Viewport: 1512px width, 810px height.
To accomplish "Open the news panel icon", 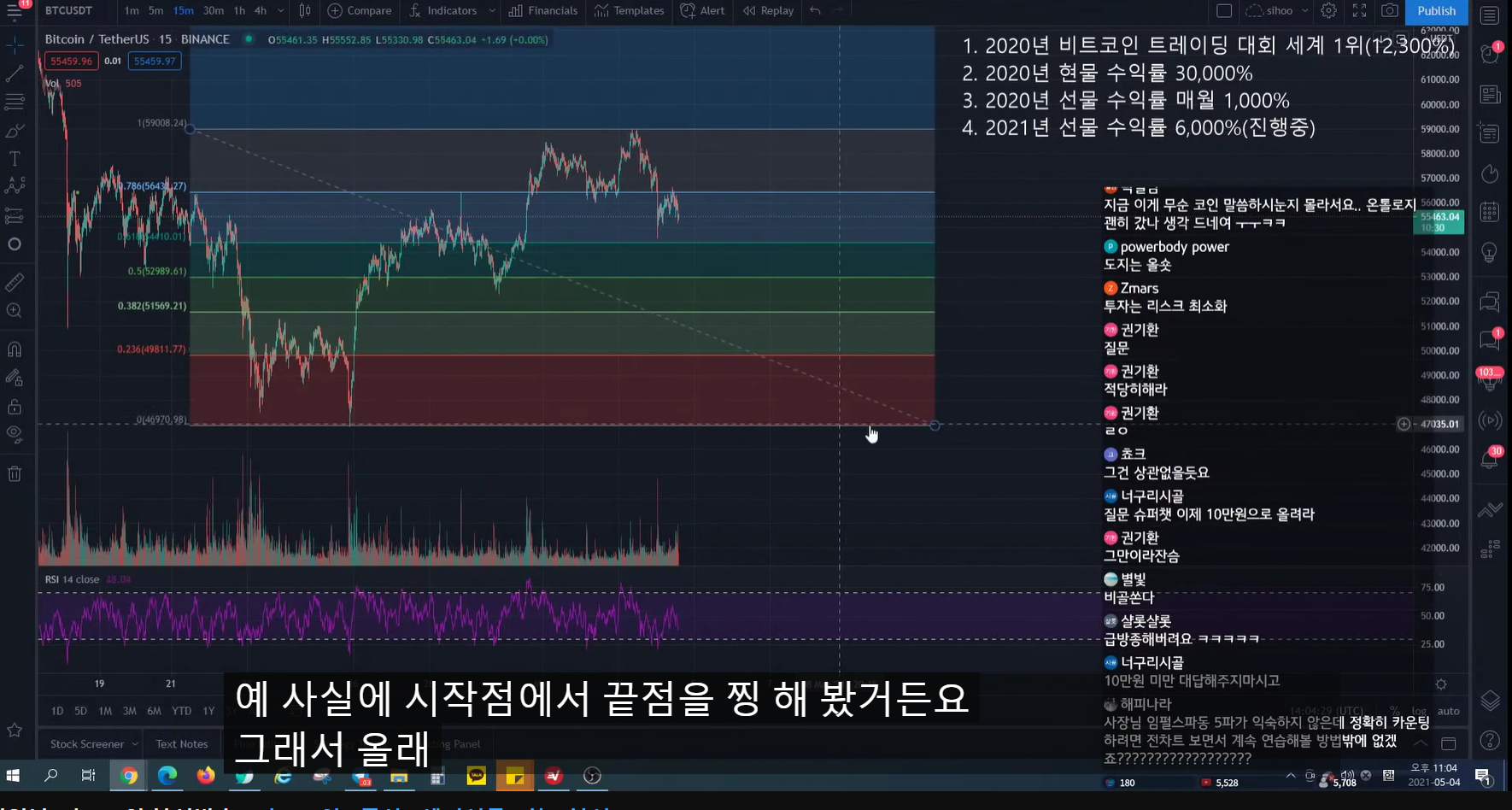I will pyautogui.click(x=1490, y=94).
